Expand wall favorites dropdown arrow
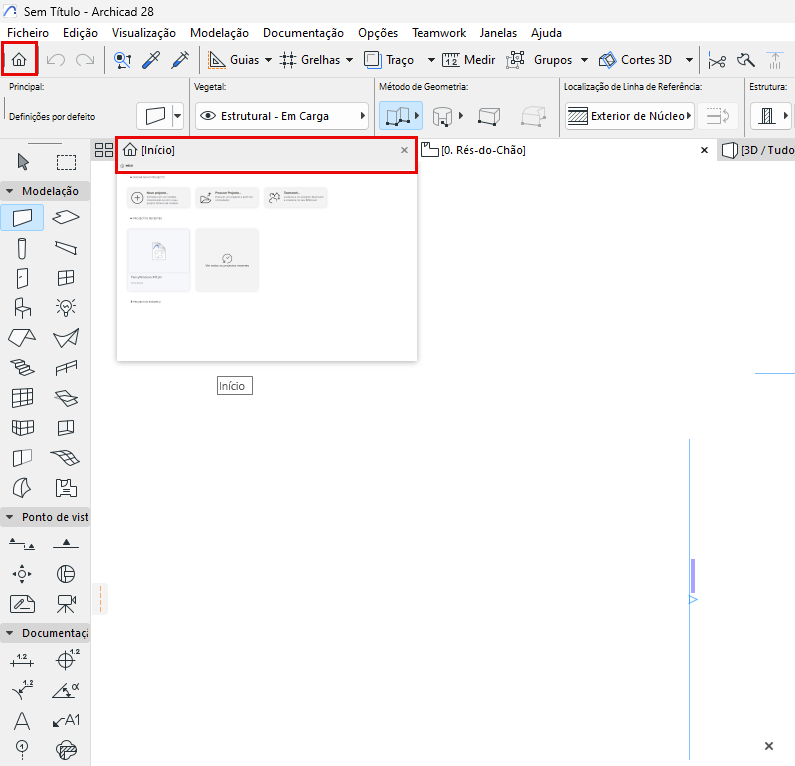The image size is (795, 766). [177, 116]
